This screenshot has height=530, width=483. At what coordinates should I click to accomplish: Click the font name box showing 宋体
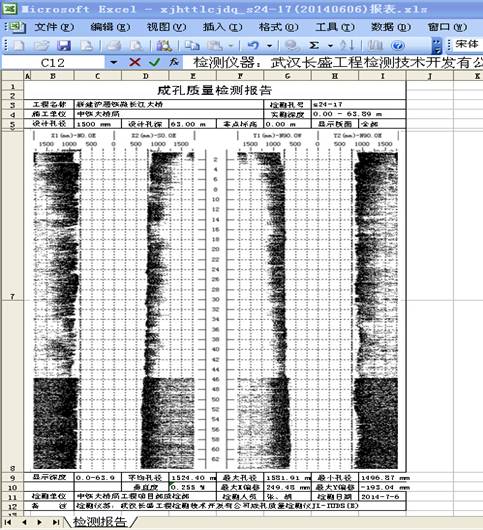tap(468, 44)
